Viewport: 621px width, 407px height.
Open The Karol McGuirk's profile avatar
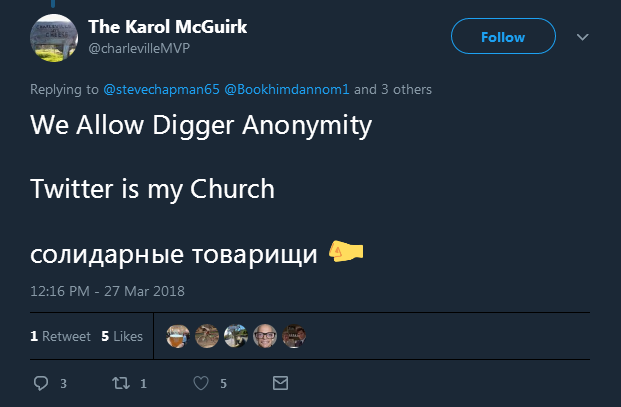(55, 36)
